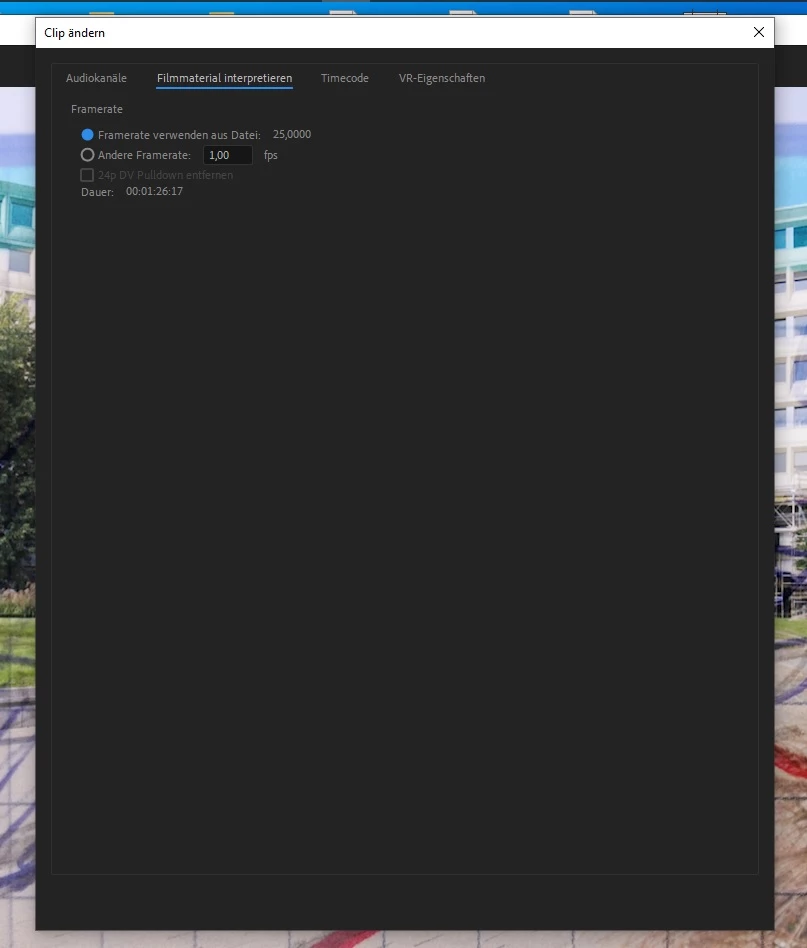Toggle '24p DV Pulldown entfernen' checkbox
Image resolution: width=807 pixels, height=948 pixels.
(x=87, y=175)
